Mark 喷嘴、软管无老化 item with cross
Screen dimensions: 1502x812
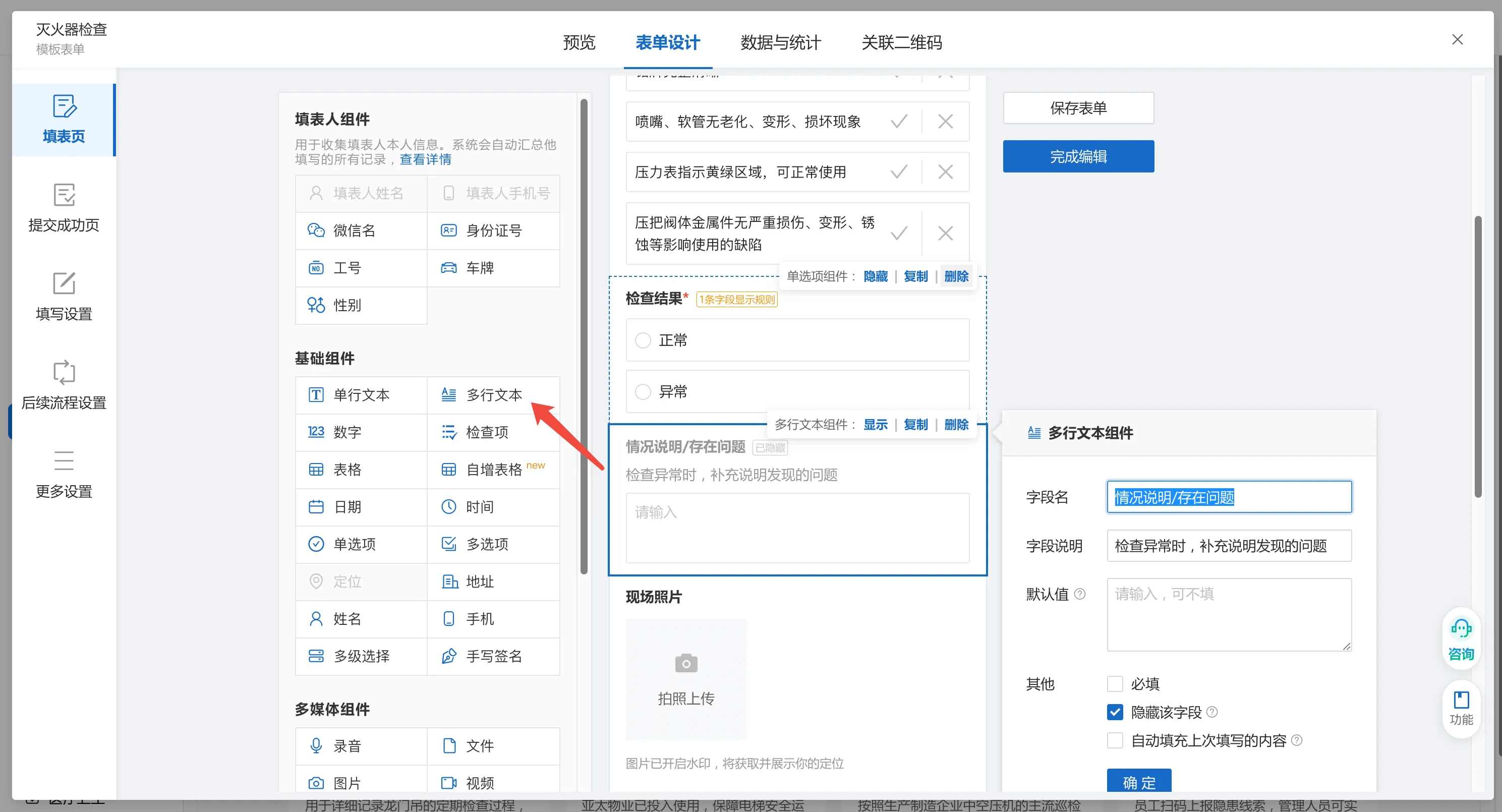click(x=945, y=121)
